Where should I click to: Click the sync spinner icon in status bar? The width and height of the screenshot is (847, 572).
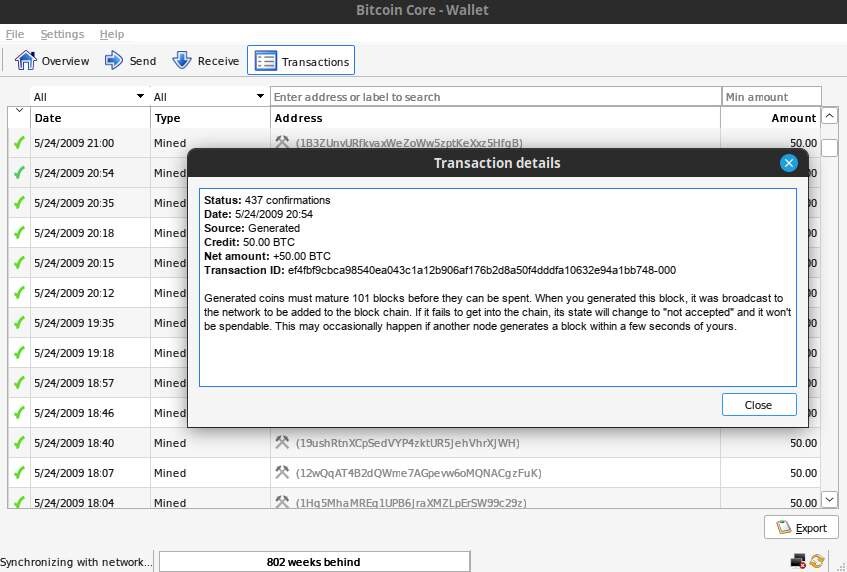[817, 561]
